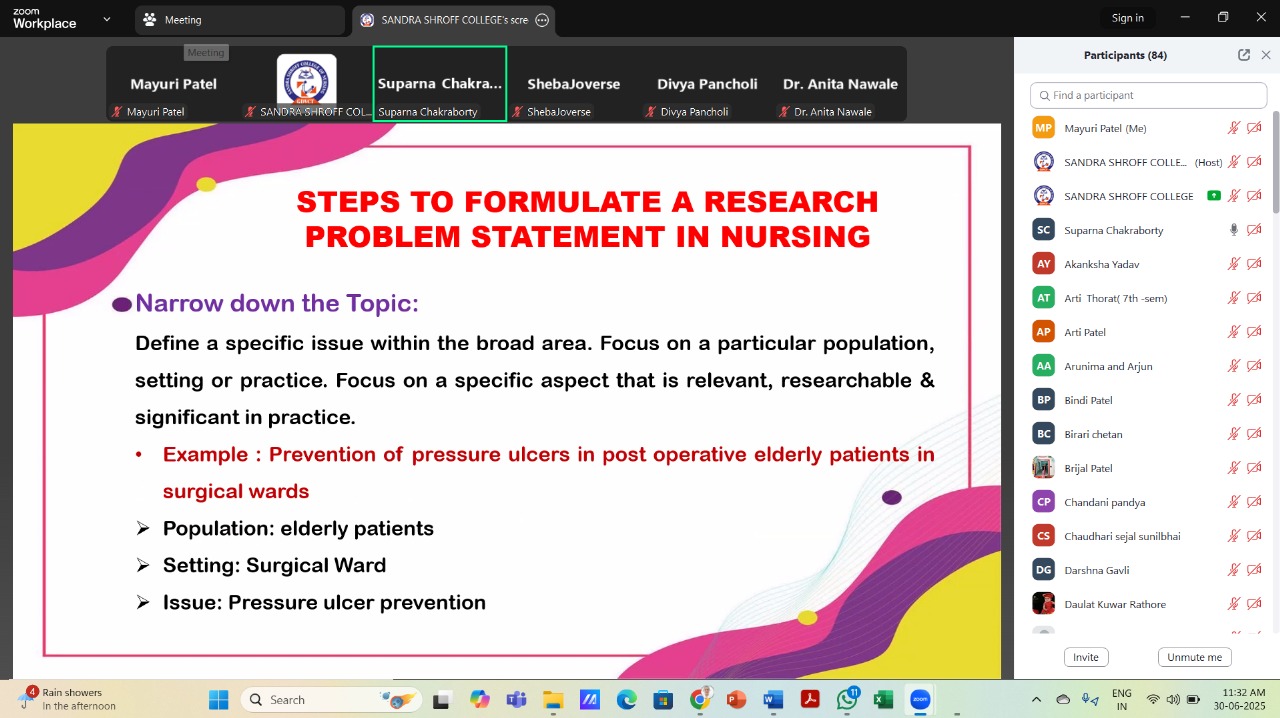This screenshot has height=718, width=1280.
Task: Click camera-off icon beside Darshna Gavli
Action: [x=1254, y=570]
